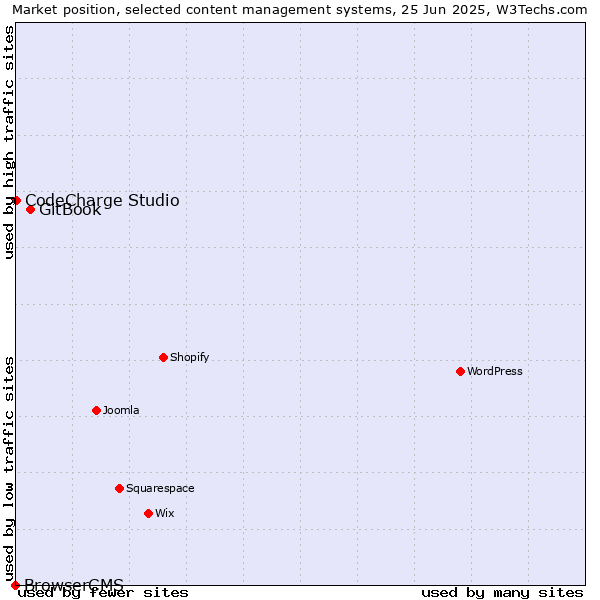The height and width of the screenshot is (600, 600).
Task: Click the Shopify red data point
Action: (163, 357)
